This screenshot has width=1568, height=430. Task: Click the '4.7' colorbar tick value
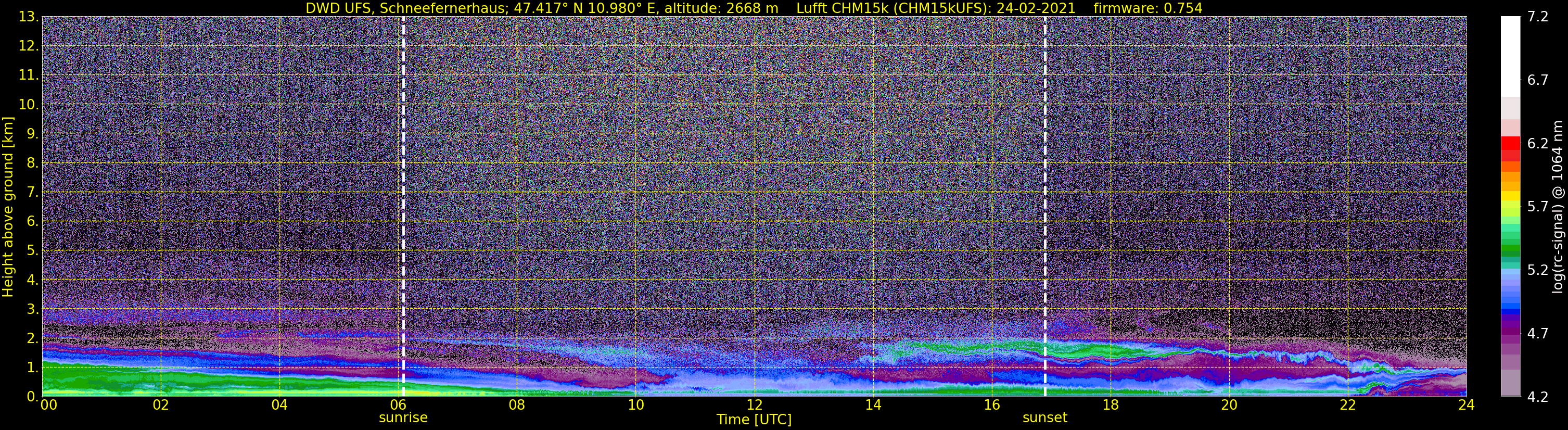[x=1538, y=333]
